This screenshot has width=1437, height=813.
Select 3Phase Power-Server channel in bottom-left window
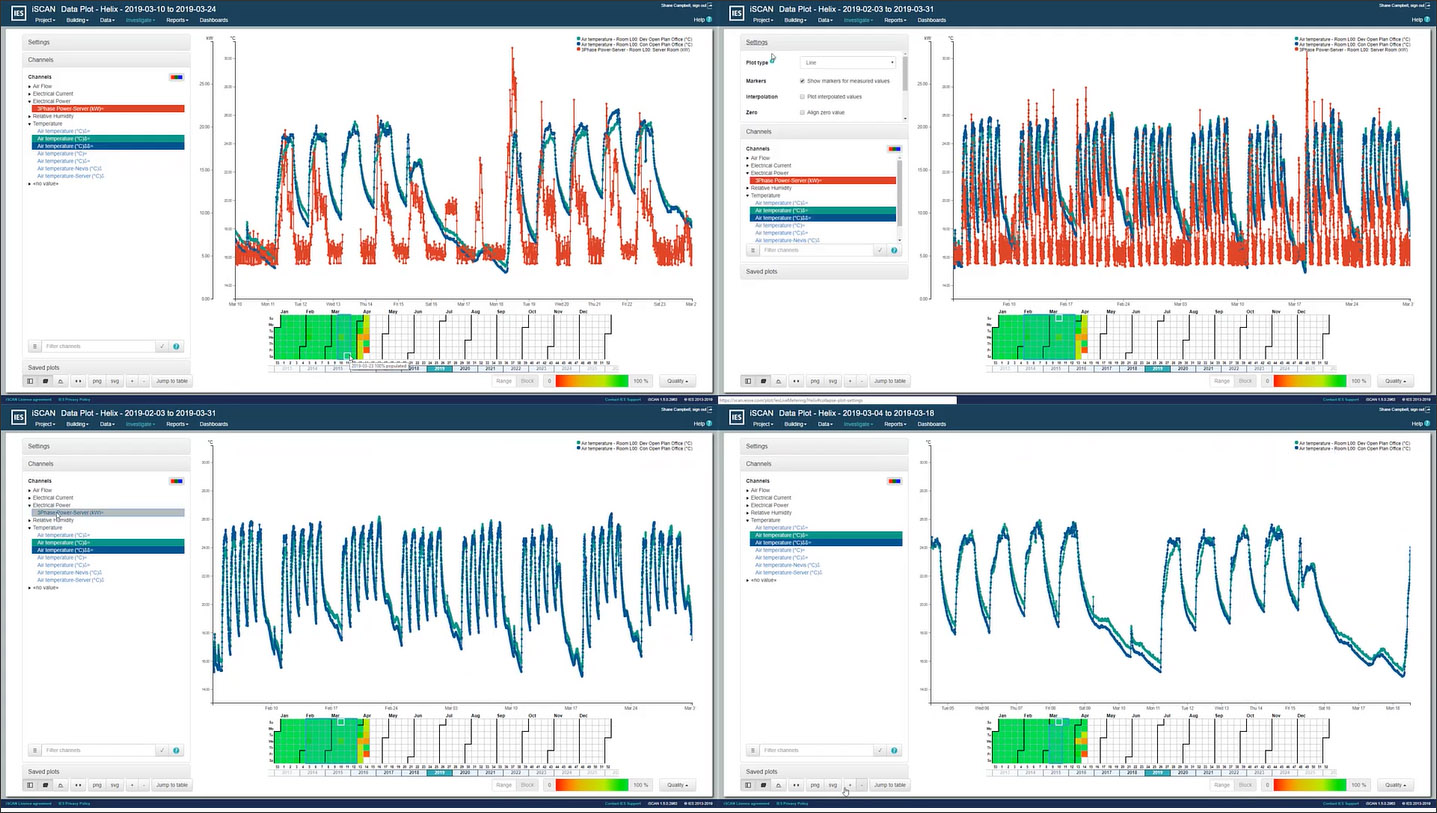(x=108, y=512)
